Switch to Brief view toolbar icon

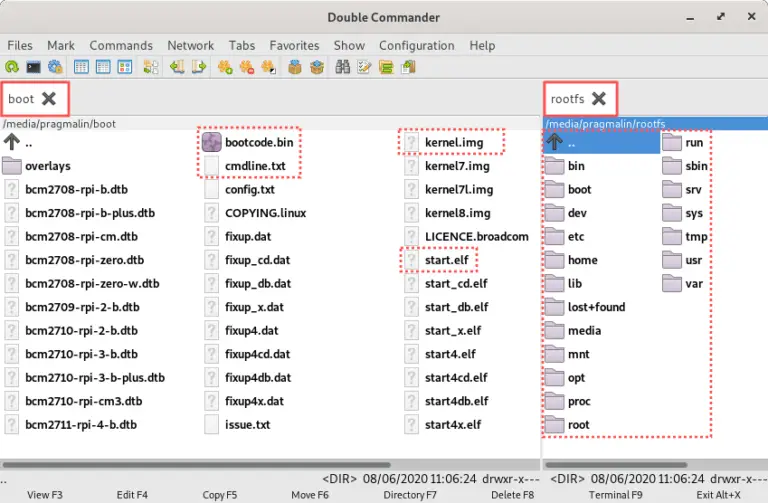point(81,67)
